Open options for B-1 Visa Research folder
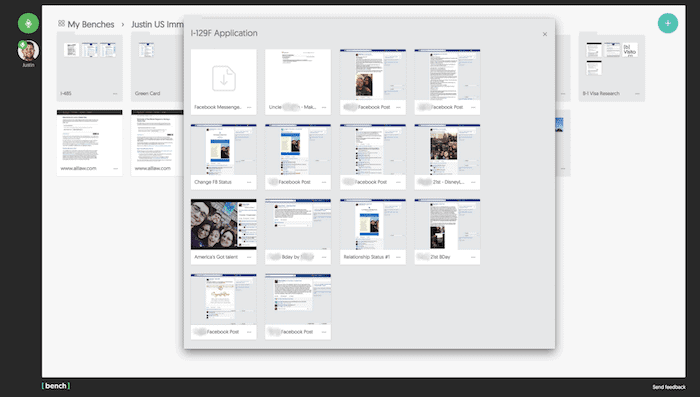Screen dimensions: 700x397 [x=638, y=94]
